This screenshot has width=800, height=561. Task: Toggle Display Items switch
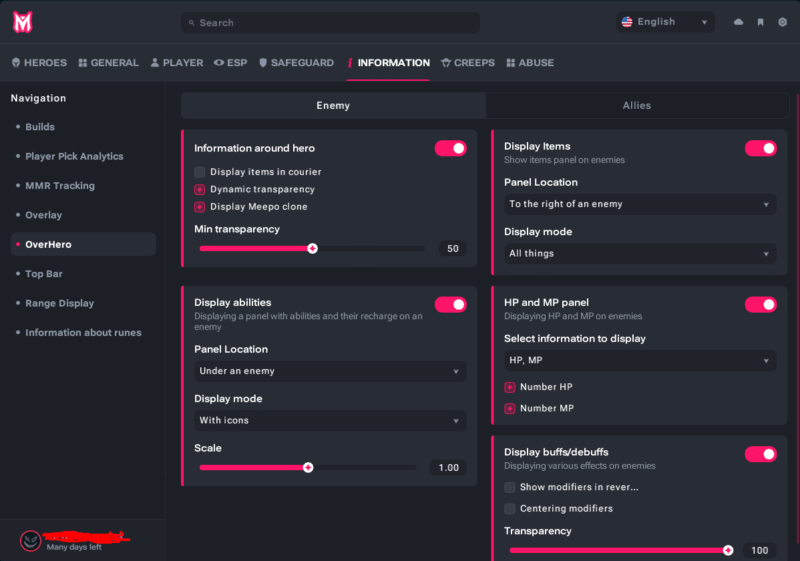pos(761,148)
